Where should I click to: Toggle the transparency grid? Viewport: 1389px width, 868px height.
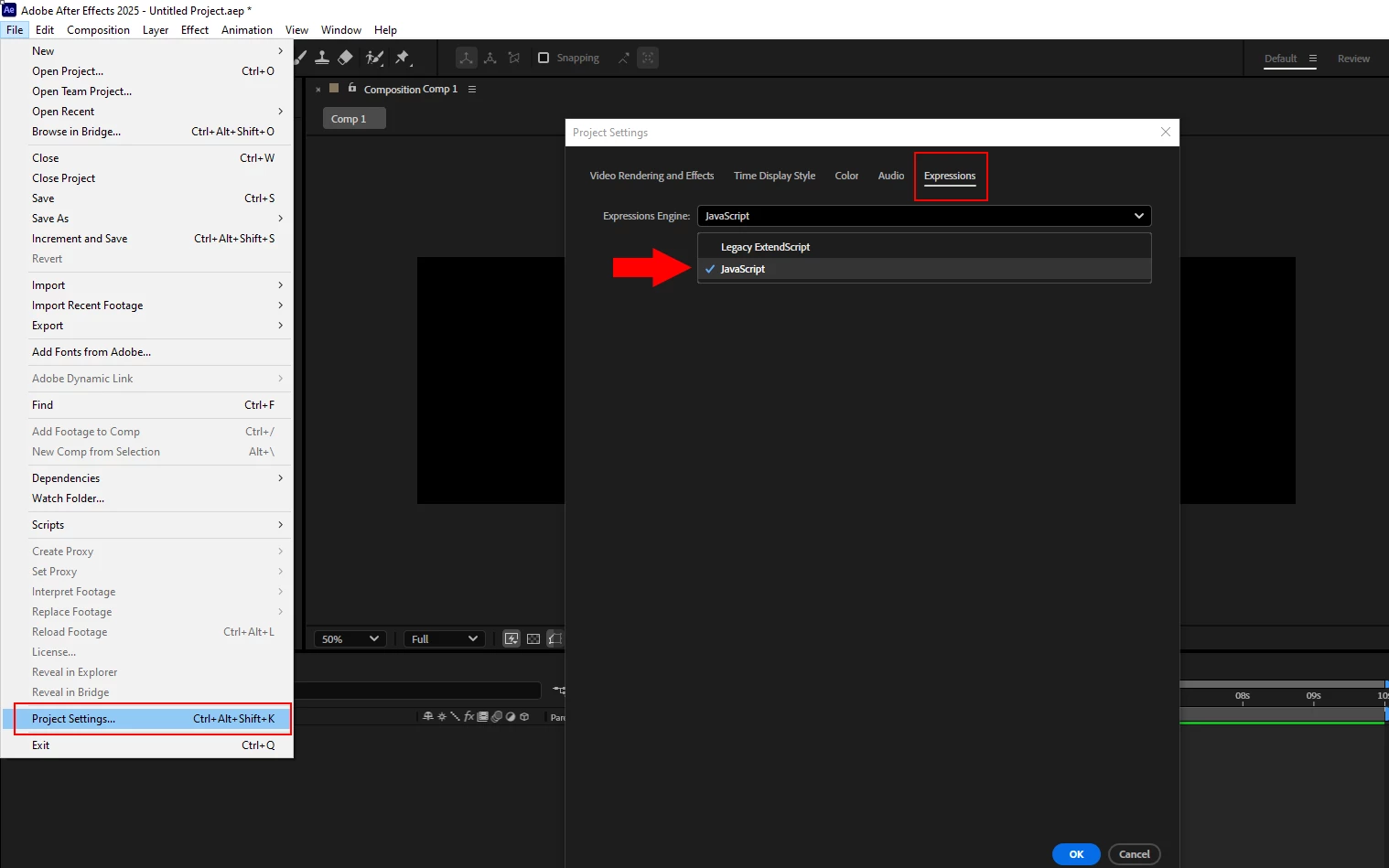(x=533, y=638)
